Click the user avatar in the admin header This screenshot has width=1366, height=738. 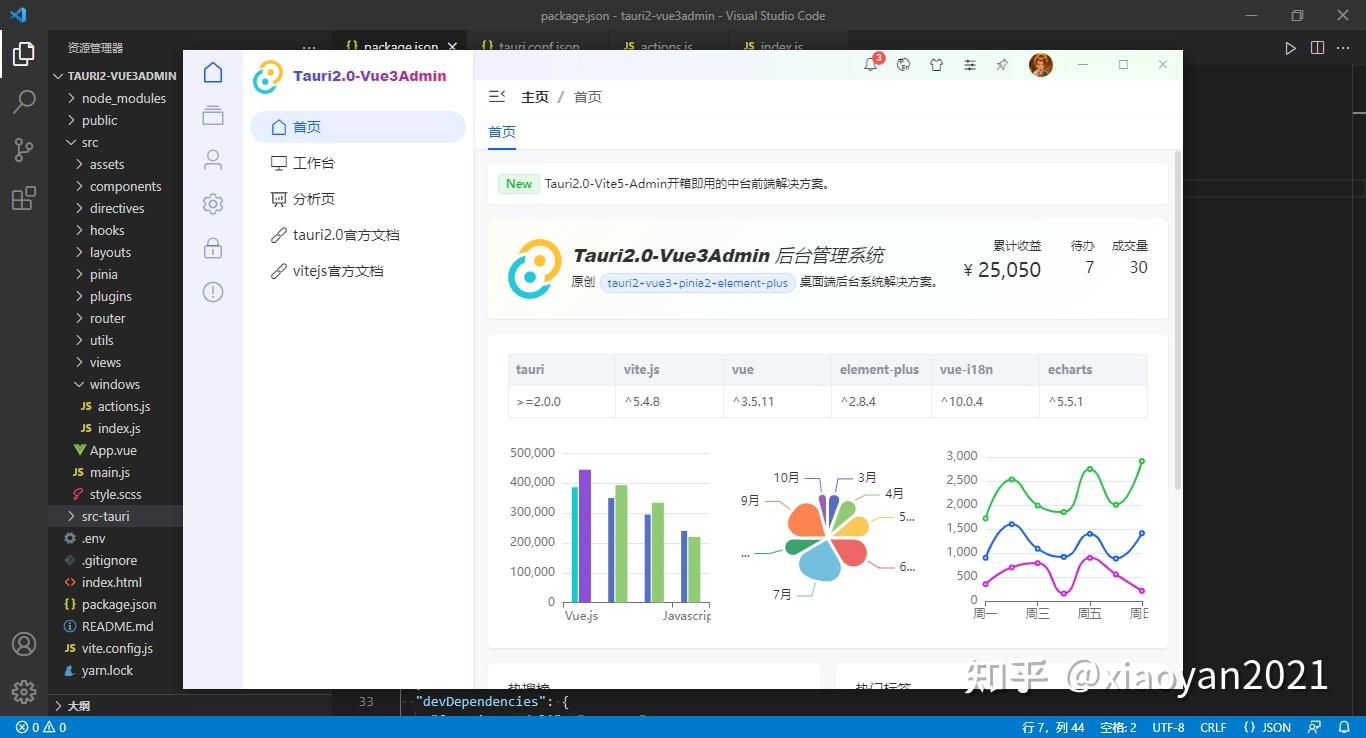click(x=1041, y=65)
